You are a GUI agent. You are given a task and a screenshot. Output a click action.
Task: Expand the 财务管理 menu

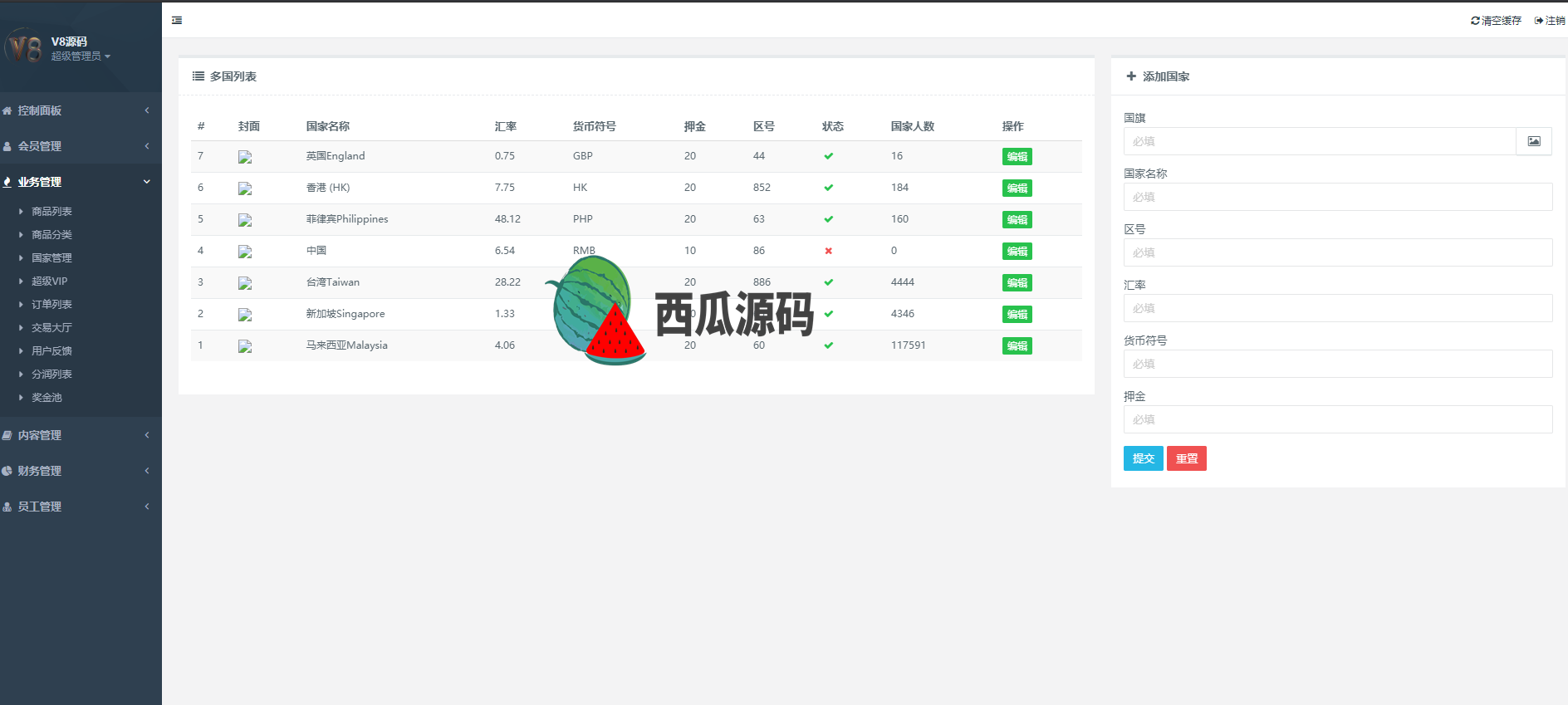pyautogui.click(x=81, y=471)
